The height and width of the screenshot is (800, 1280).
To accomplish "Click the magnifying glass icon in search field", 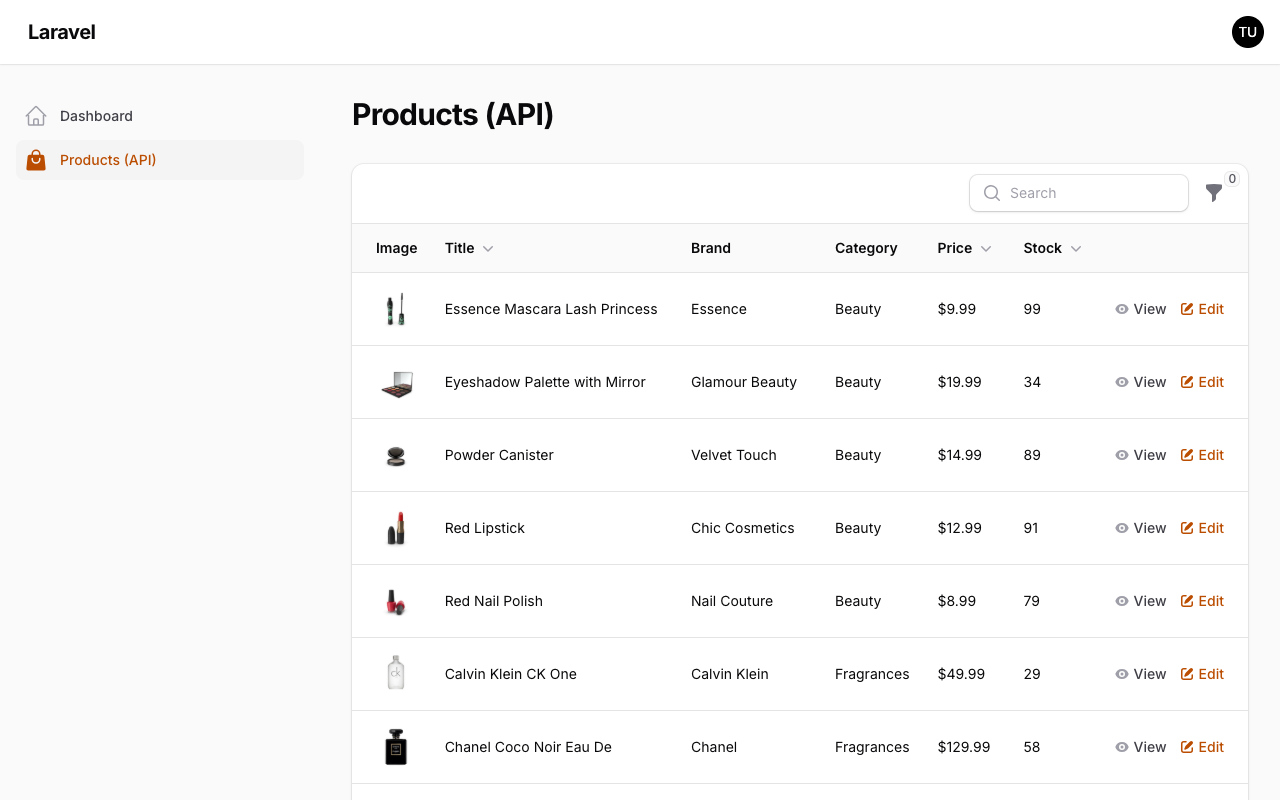I will pos(991,193).
